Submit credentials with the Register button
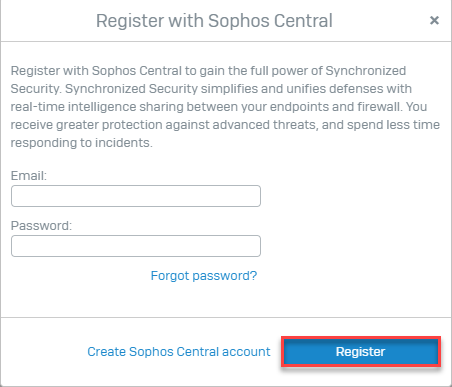452x387 pixels. pos(361,352)
